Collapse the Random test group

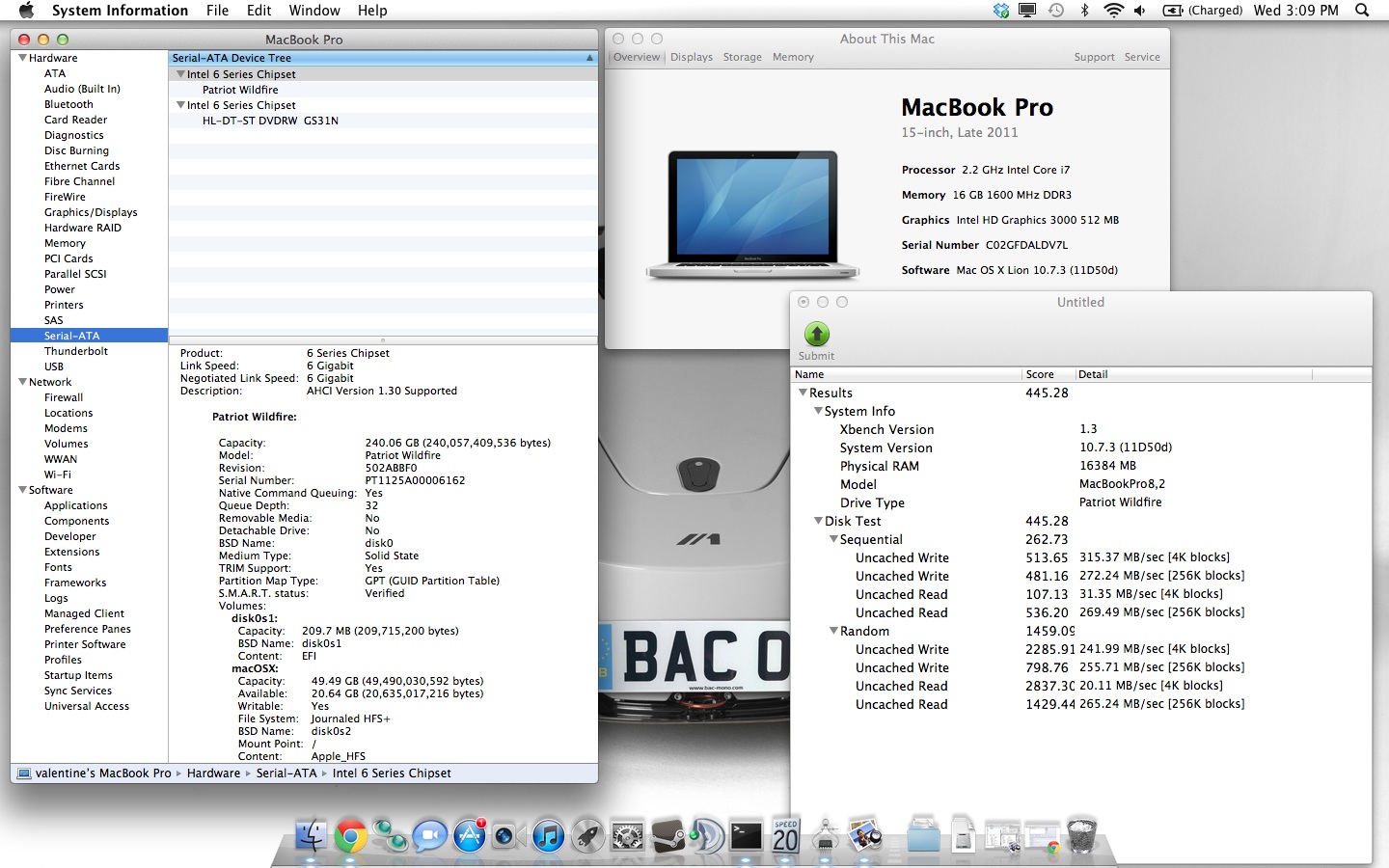coord(833,631)
